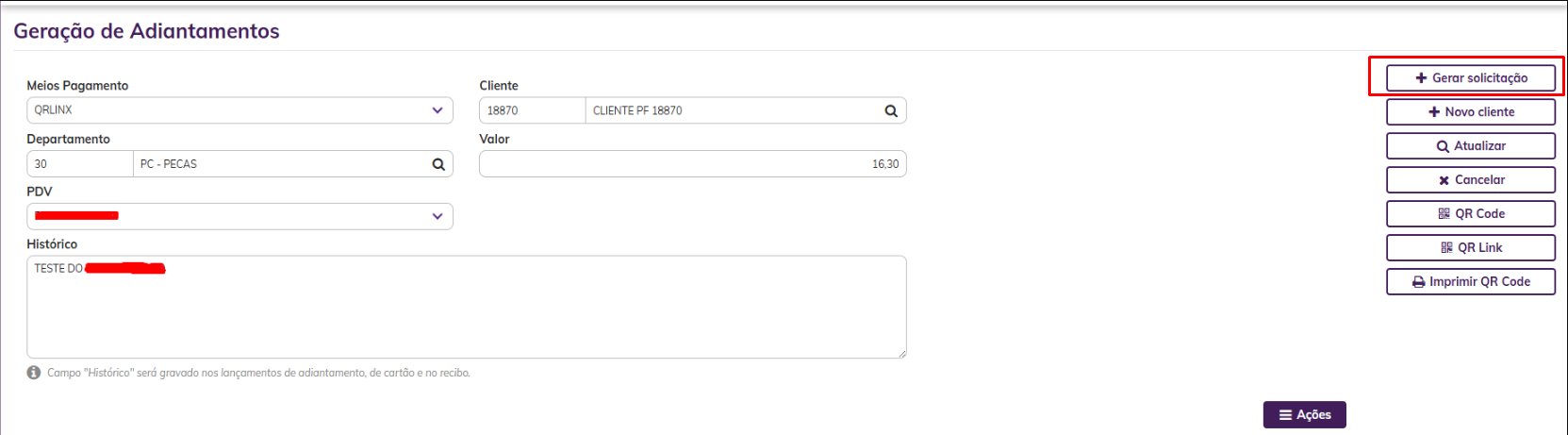Screen dimensions: 1568x435
Task: Click the QR Code button
Action: coord(1470,214)
